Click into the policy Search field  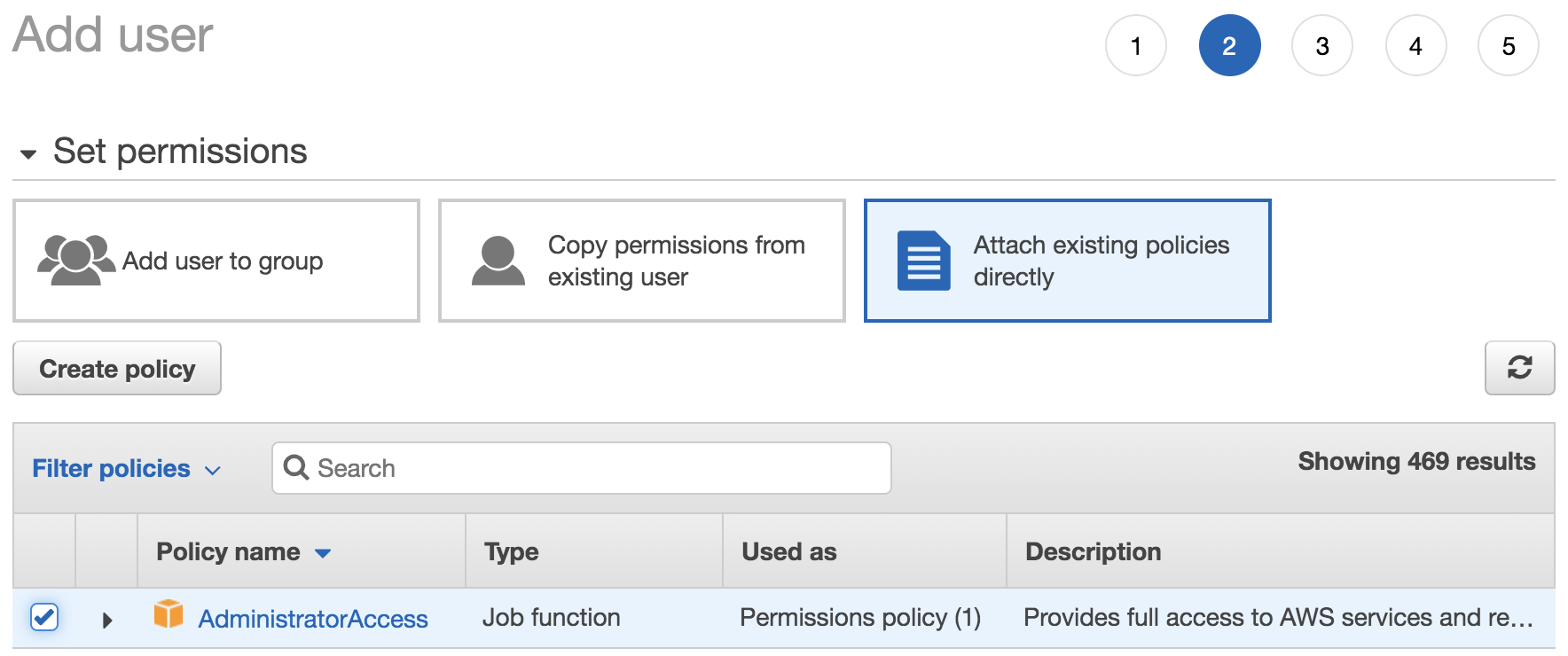click(x=594, y=468)
